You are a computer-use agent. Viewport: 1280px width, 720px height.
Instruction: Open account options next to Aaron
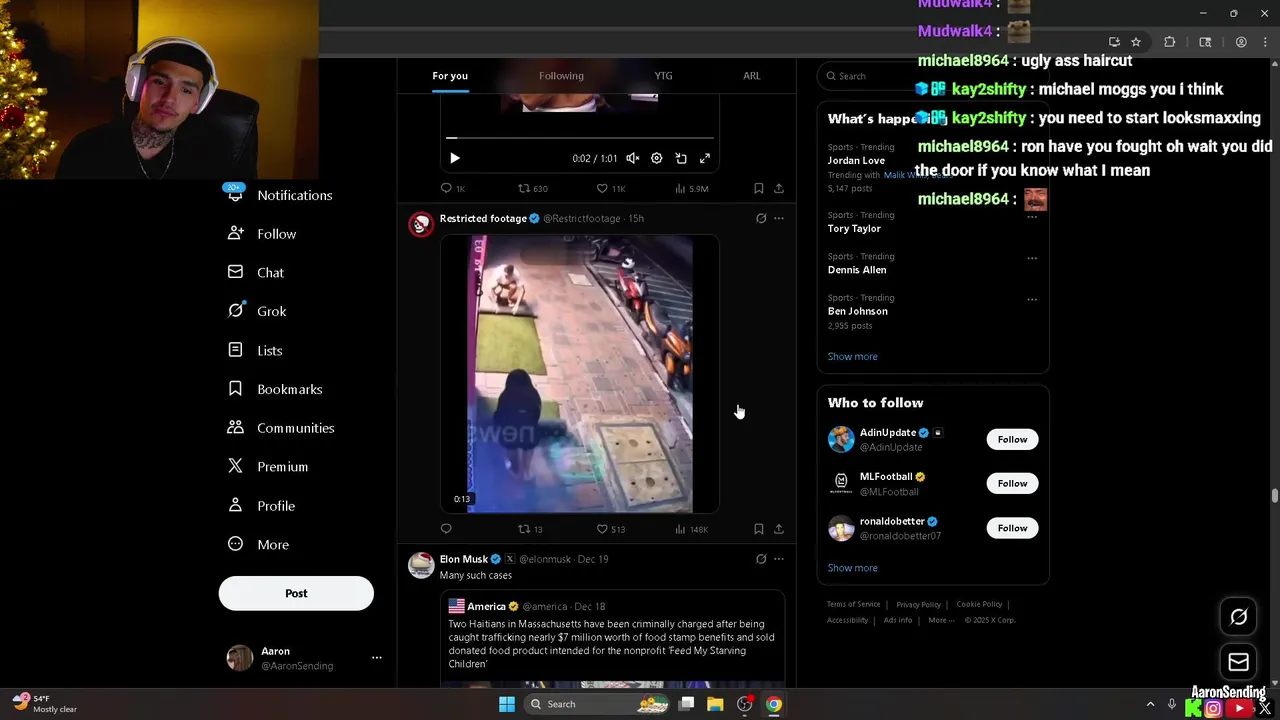click(x=376, y=657)
